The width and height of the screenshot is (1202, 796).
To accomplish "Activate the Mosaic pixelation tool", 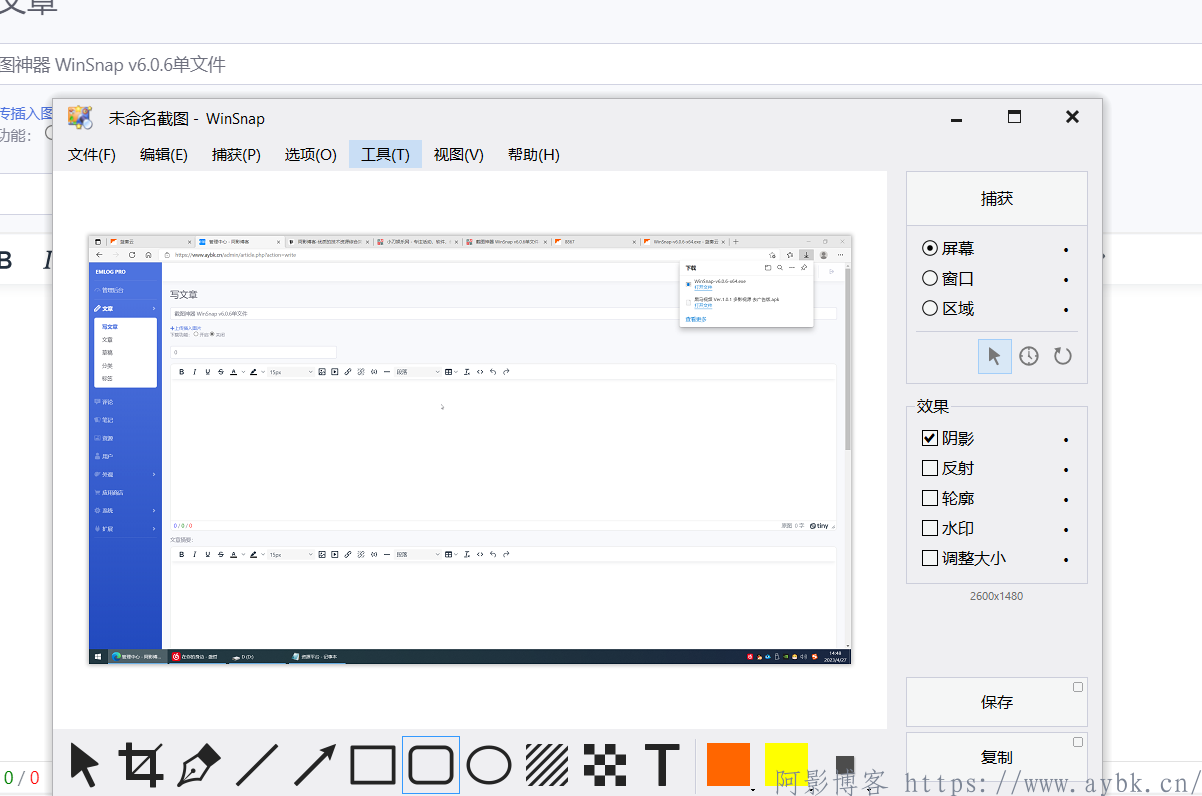I will [602, 765].
